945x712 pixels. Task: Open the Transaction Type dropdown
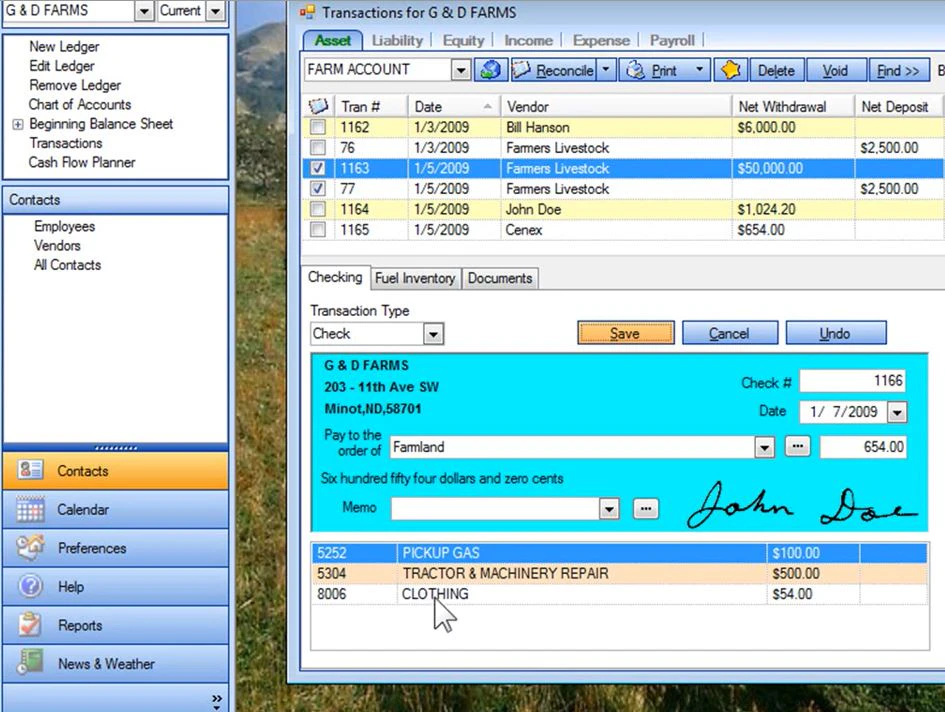coord(434,333)
